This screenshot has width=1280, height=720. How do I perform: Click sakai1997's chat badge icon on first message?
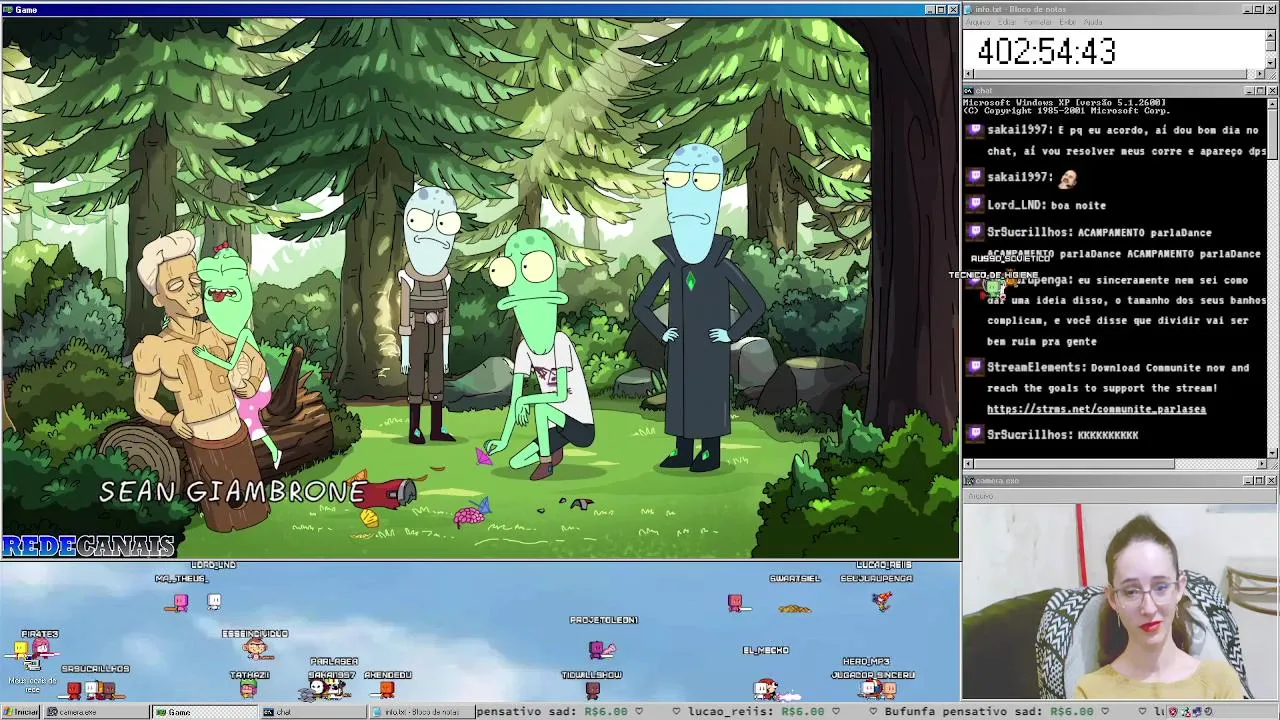point(975,130)
